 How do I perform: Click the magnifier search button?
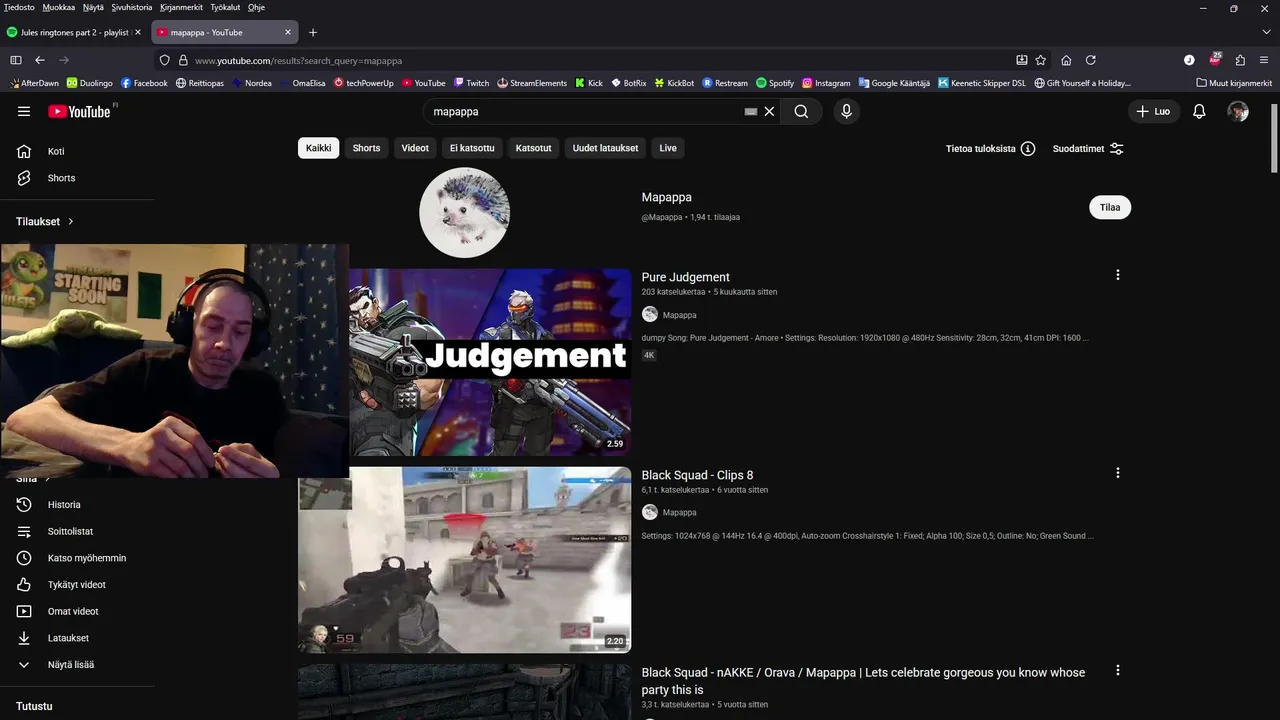pos(801,112)
